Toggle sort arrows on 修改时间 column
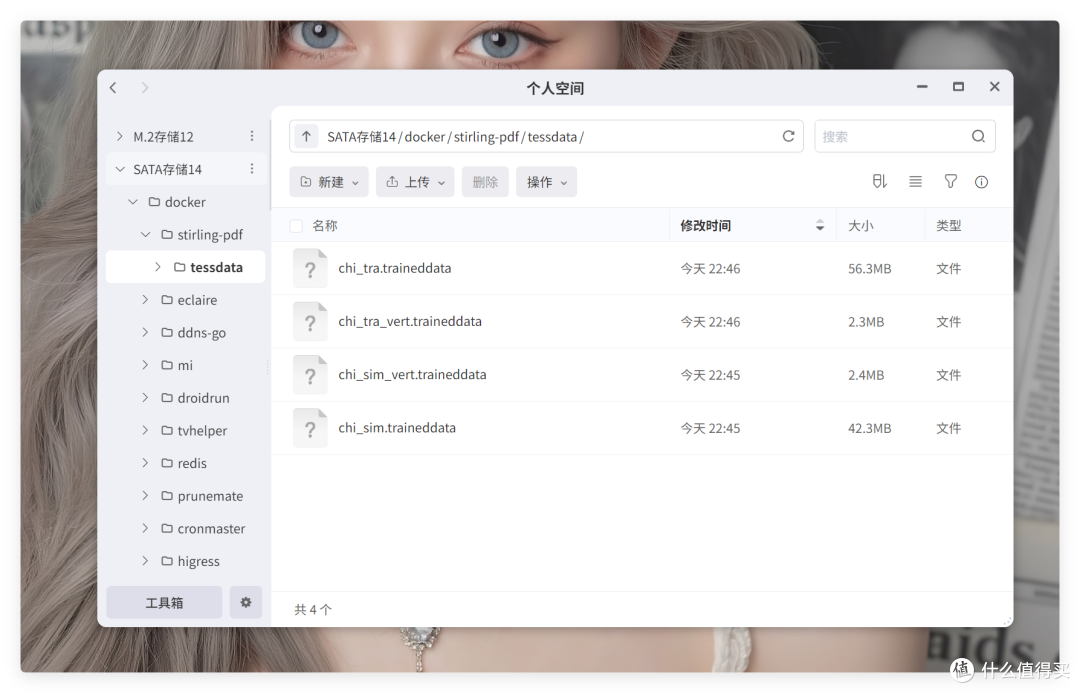 (x=820, y=225)
